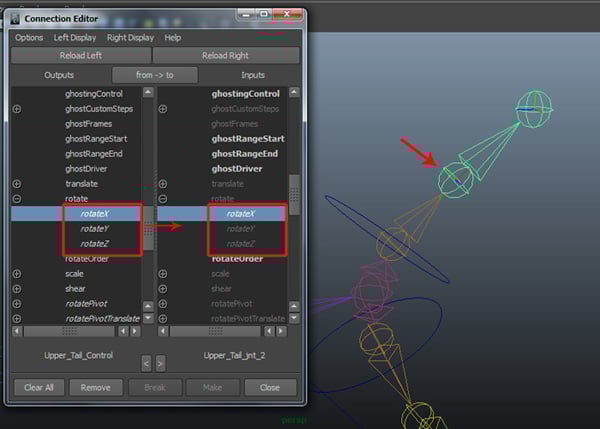
Task: Expand scale attribute in the Inputs list
Action: pyautogui.click(x=163, y=274)
